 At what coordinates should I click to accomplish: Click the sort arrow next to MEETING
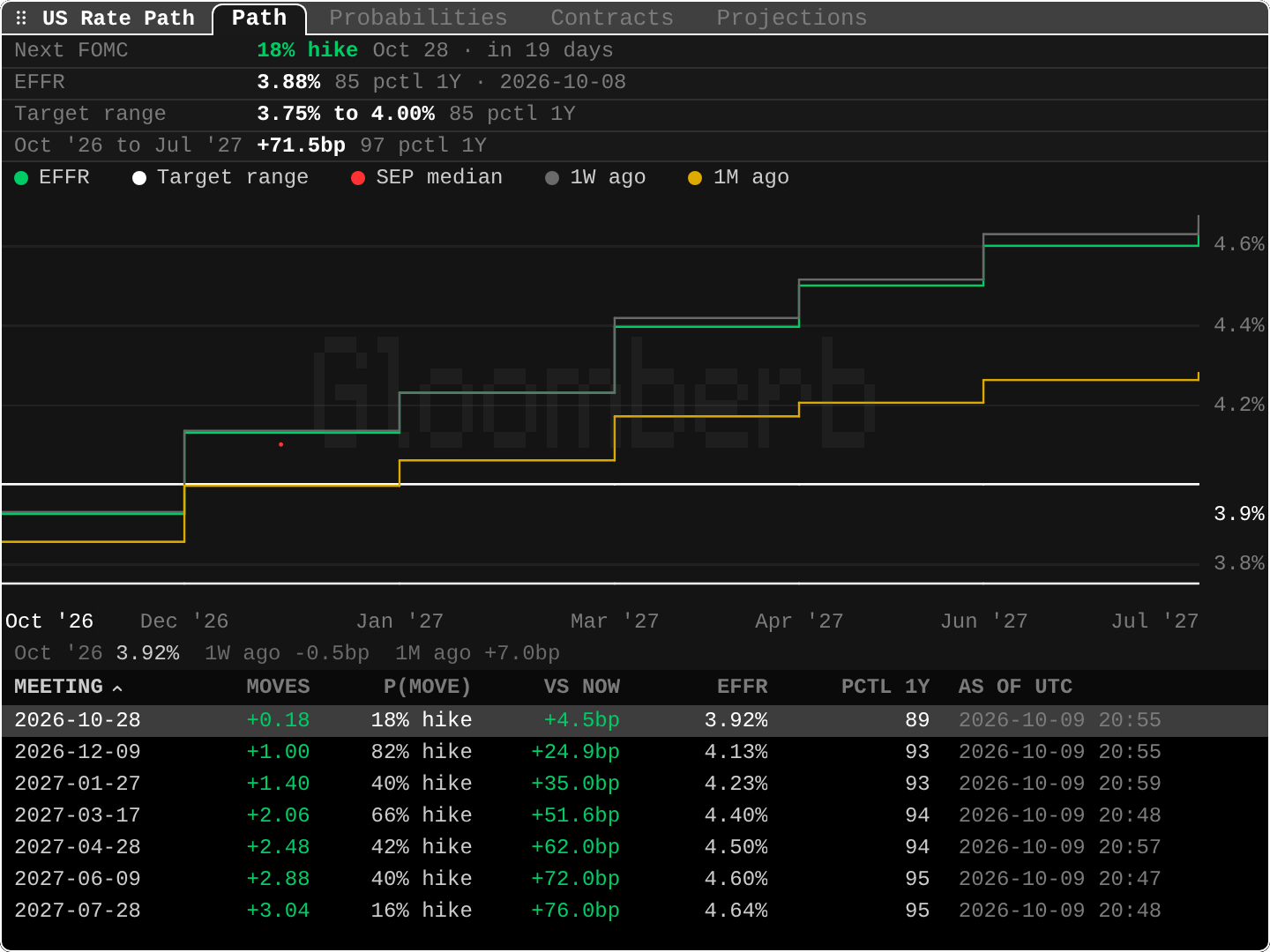117,688
